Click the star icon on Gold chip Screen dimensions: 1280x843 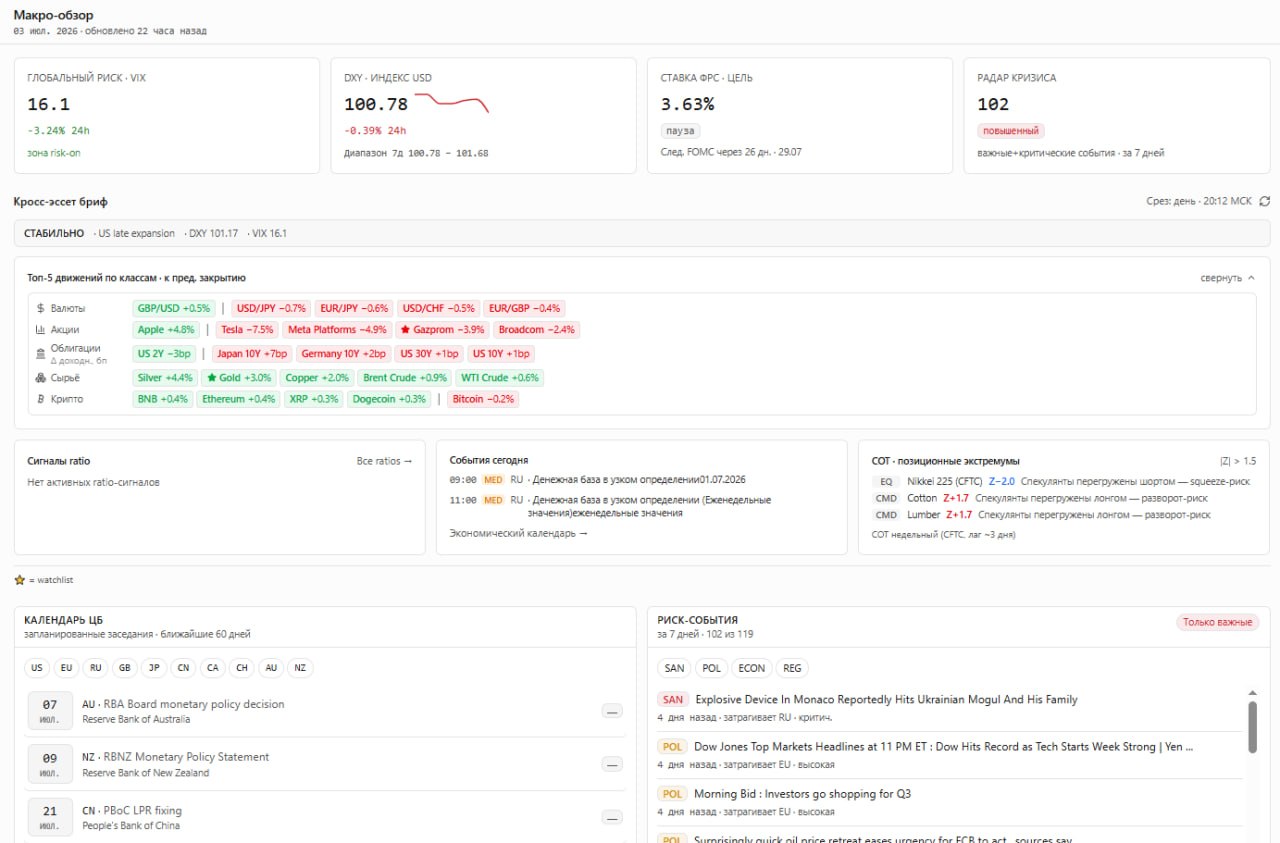(211, 378)
